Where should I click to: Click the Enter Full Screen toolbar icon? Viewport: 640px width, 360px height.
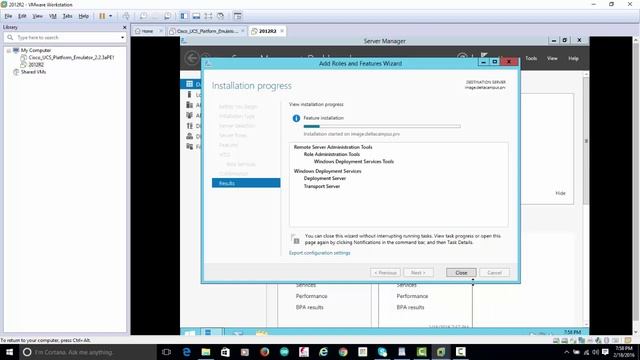pyautogui.click(x=208, y=16)
